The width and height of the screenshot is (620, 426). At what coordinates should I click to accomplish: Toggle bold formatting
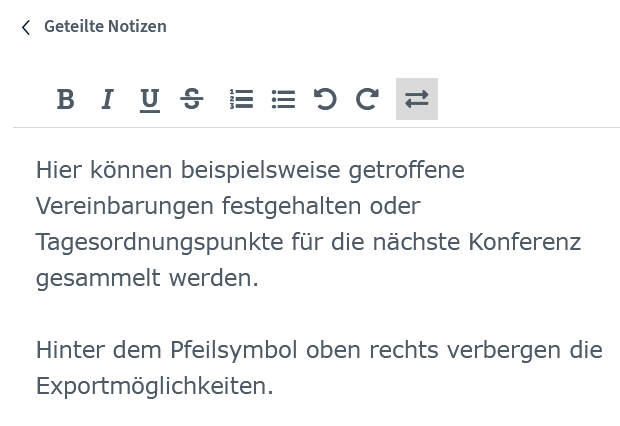66,99
